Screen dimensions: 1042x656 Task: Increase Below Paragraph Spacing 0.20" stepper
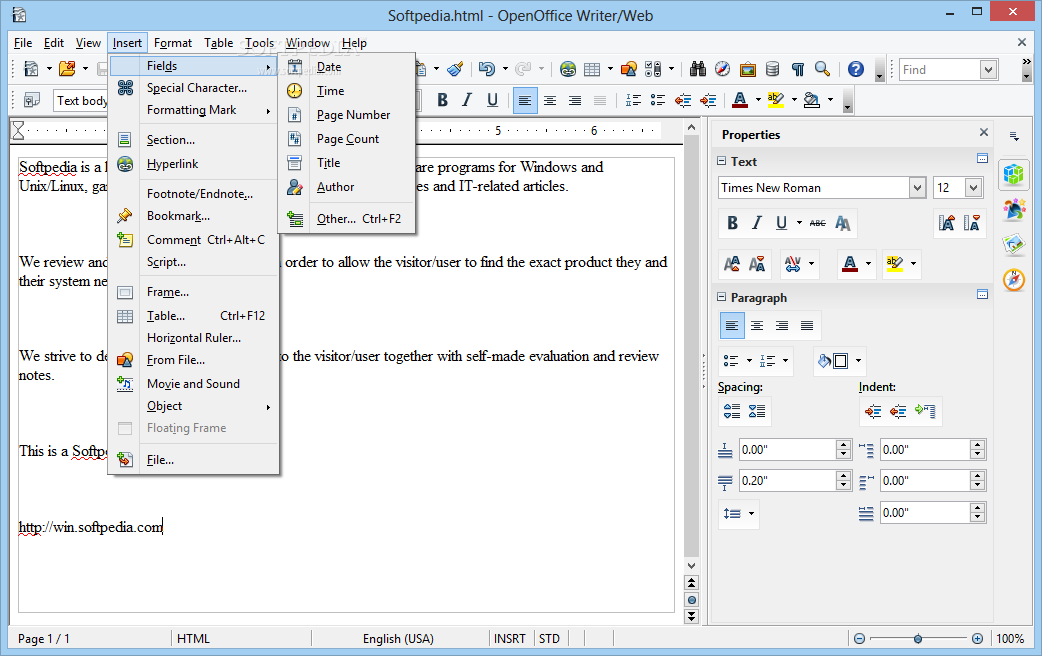click(x=843, y=476)
